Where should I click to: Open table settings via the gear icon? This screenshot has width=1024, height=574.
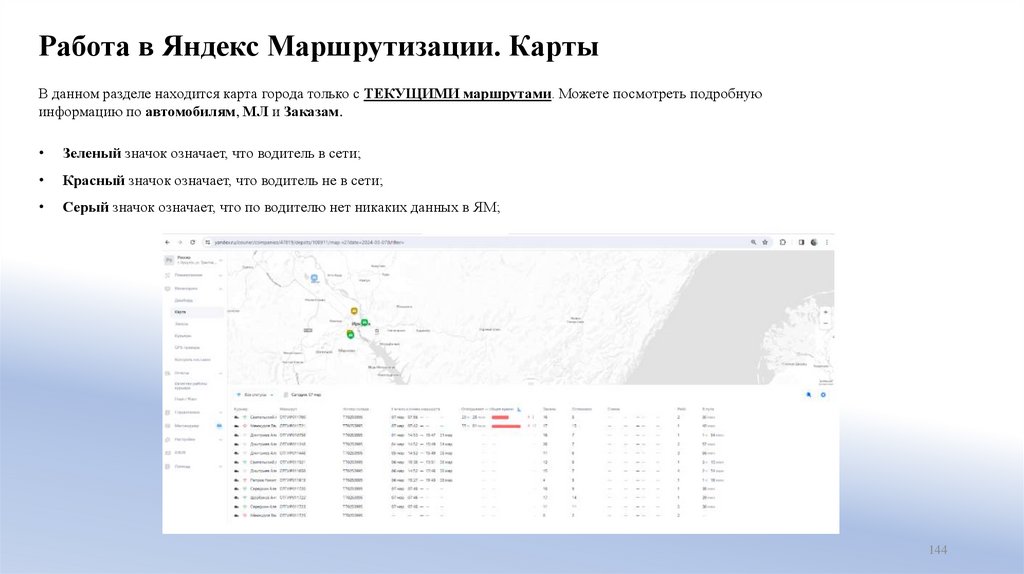(824, 395)
